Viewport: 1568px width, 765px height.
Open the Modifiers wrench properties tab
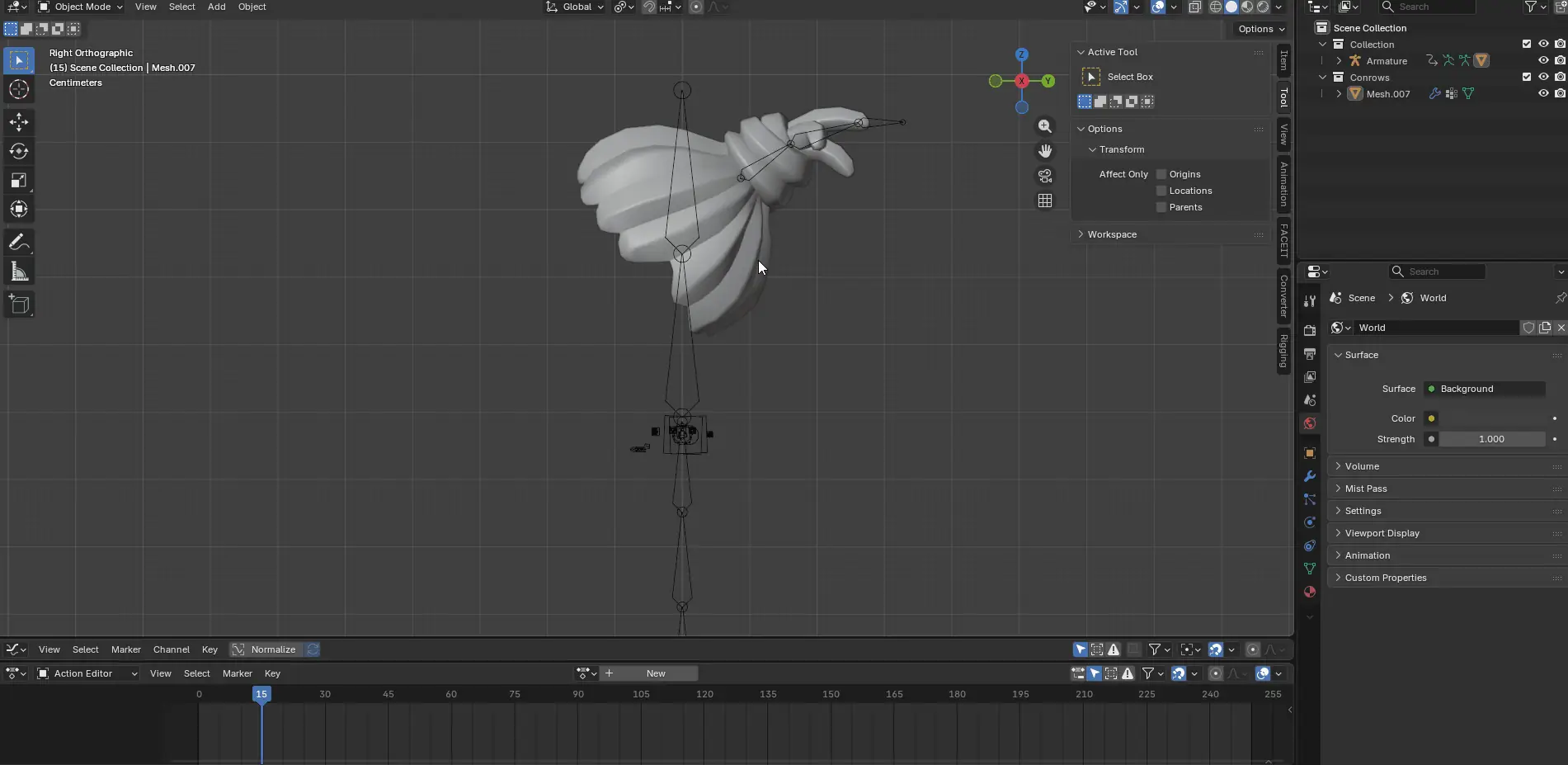click(1309, 476)
